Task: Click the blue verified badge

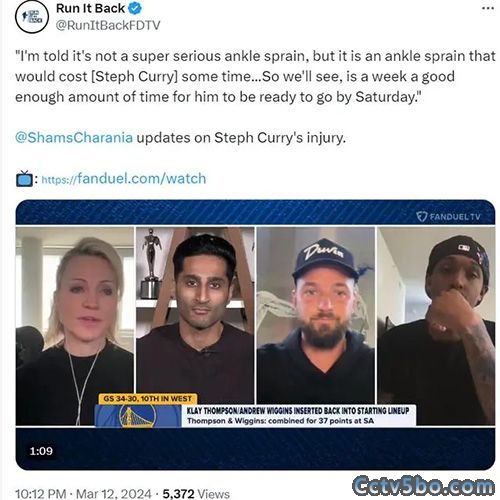Action: point(135,9)
